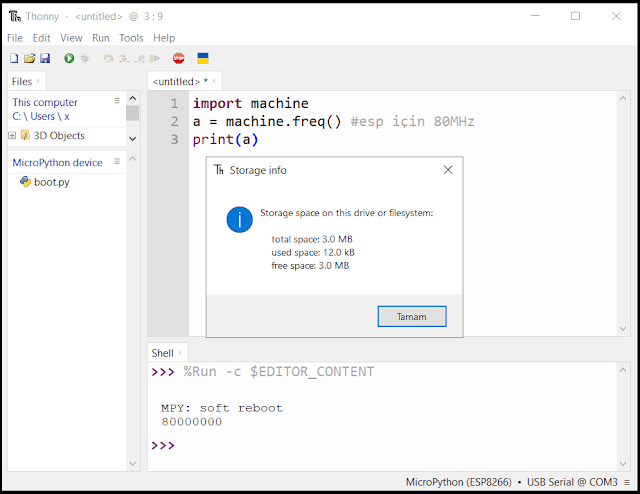Click the 'free space: 3.0 MB' text
This screenshot has height=494, width=640.
[x=310, y=266]
